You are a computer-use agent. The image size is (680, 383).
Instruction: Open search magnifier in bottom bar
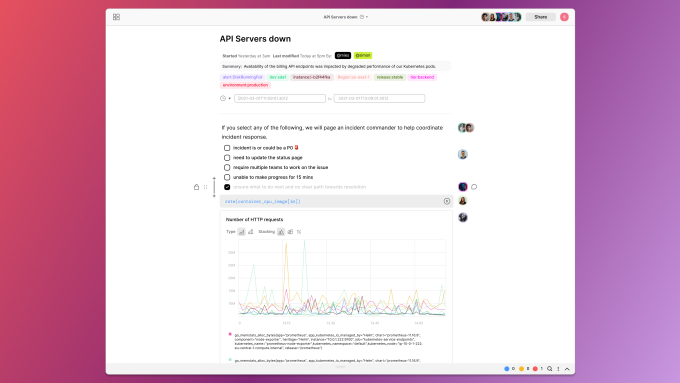click(x=549, y=369)
